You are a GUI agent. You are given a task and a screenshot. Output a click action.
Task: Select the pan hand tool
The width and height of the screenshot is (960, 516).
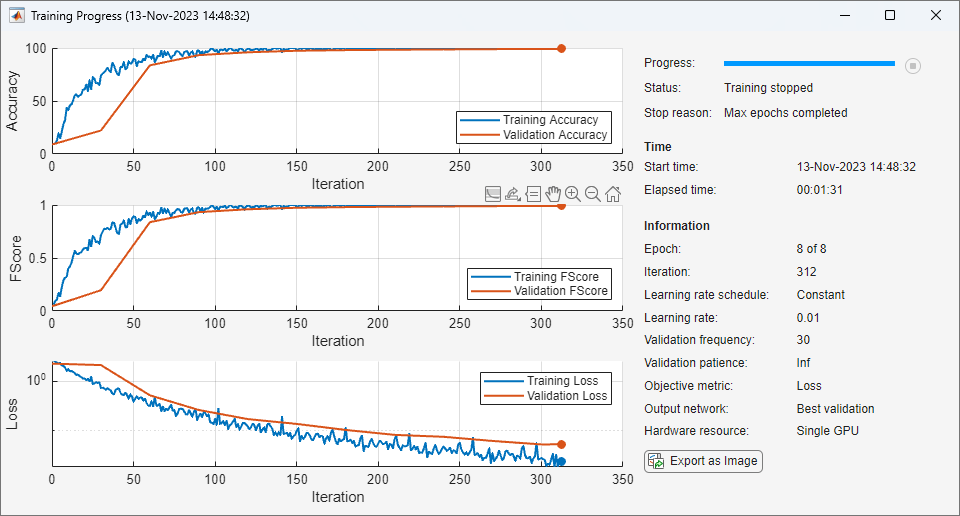point(553,194)
